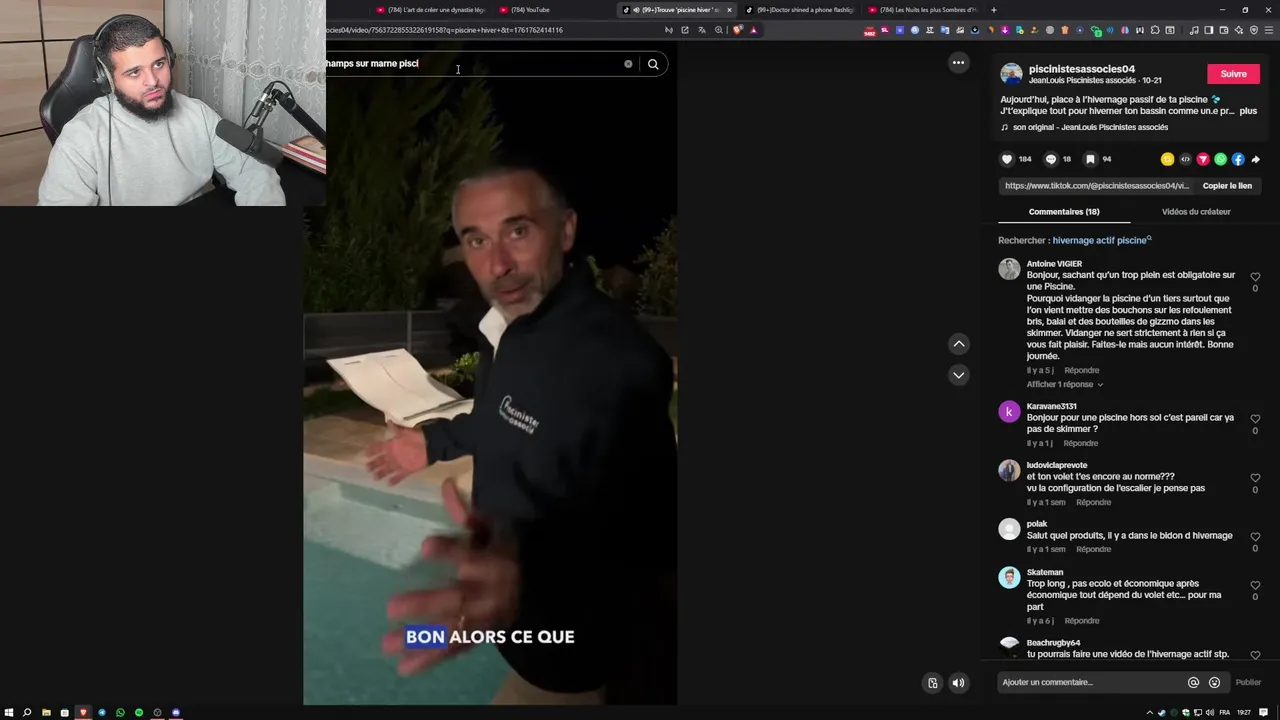Reply to Karavane3131's comment

pos(1081,443)
